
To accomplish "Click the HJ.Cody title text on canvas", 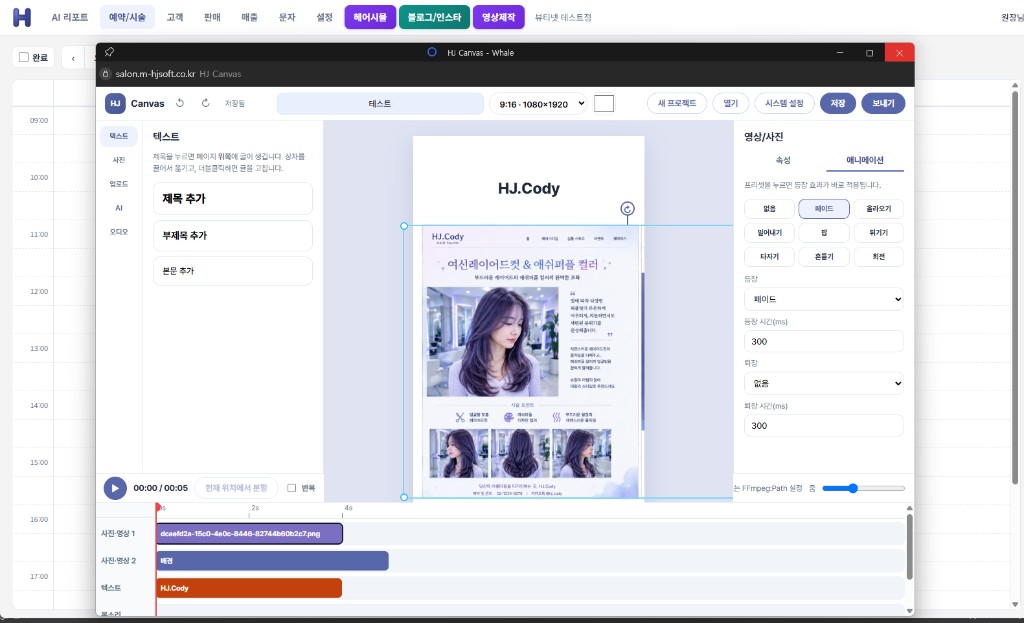I will point(528,189).
